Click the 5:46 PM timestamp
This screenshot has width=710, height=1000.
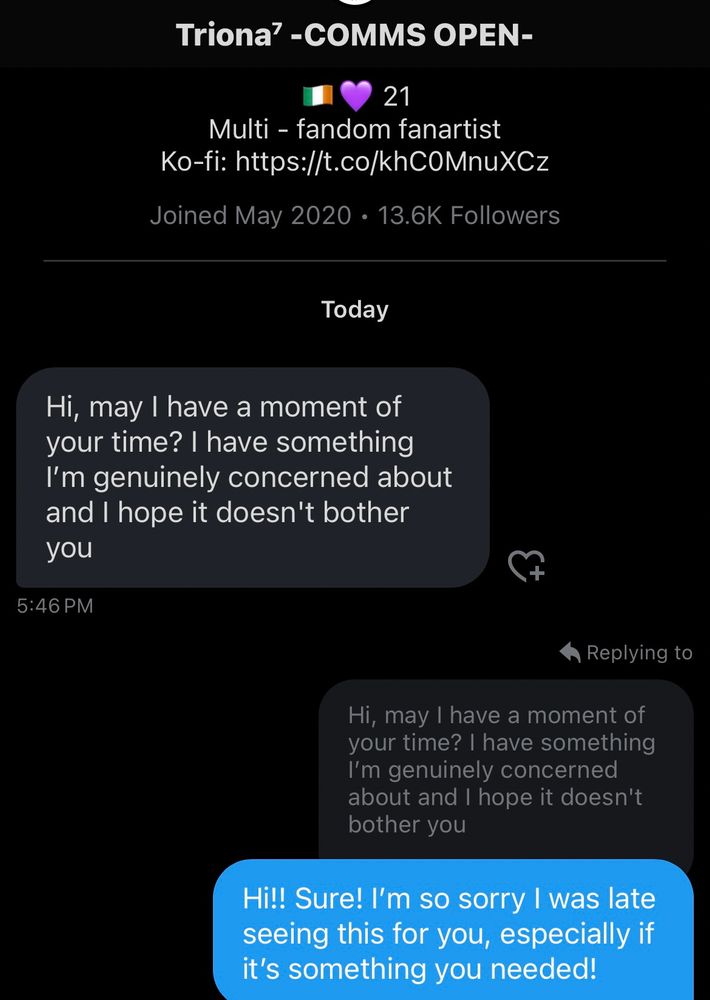click(55, 605)
